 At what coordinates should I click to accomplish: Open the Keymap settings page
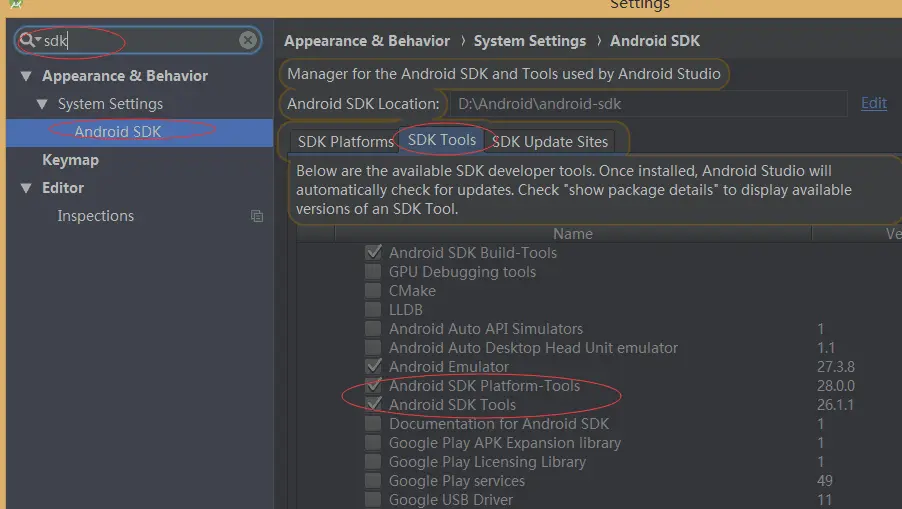pos(70,160)
